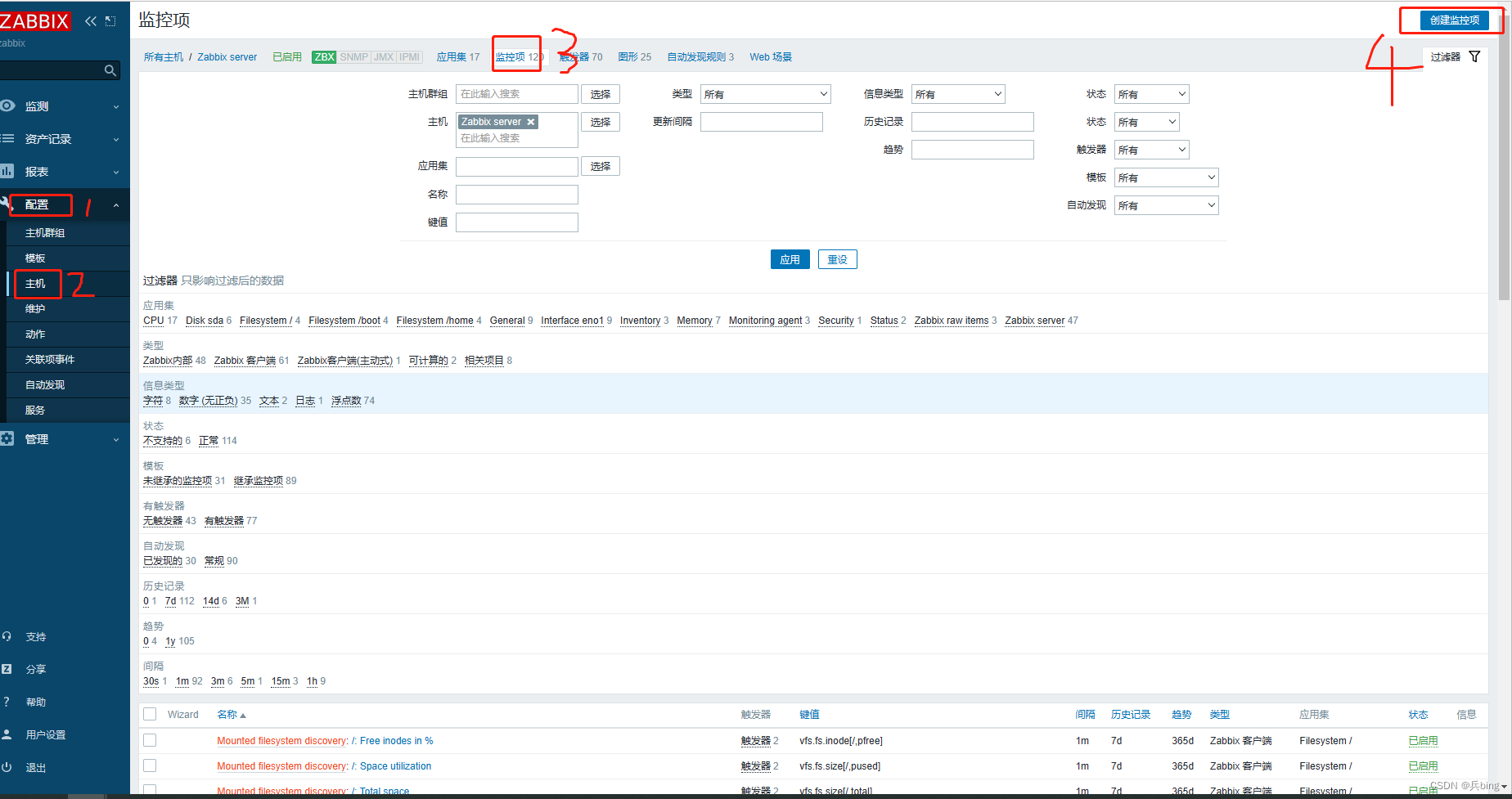The image size is (1512, 799).
Task: Filter by Memory application subfilter
Action: (695, 321)
